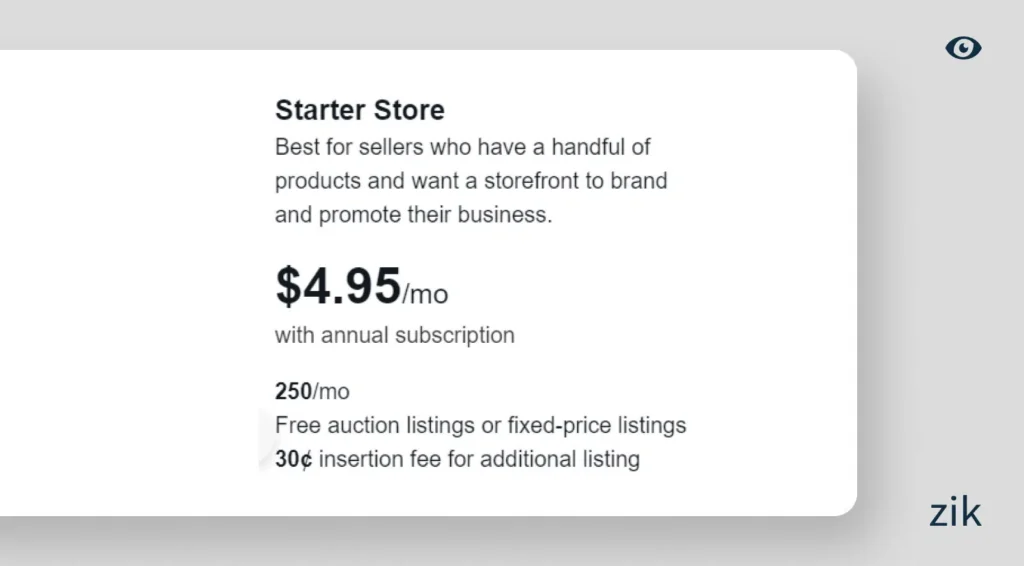Click the 'Free auction listings' text
1024x566 pixels.
point(375,425)
